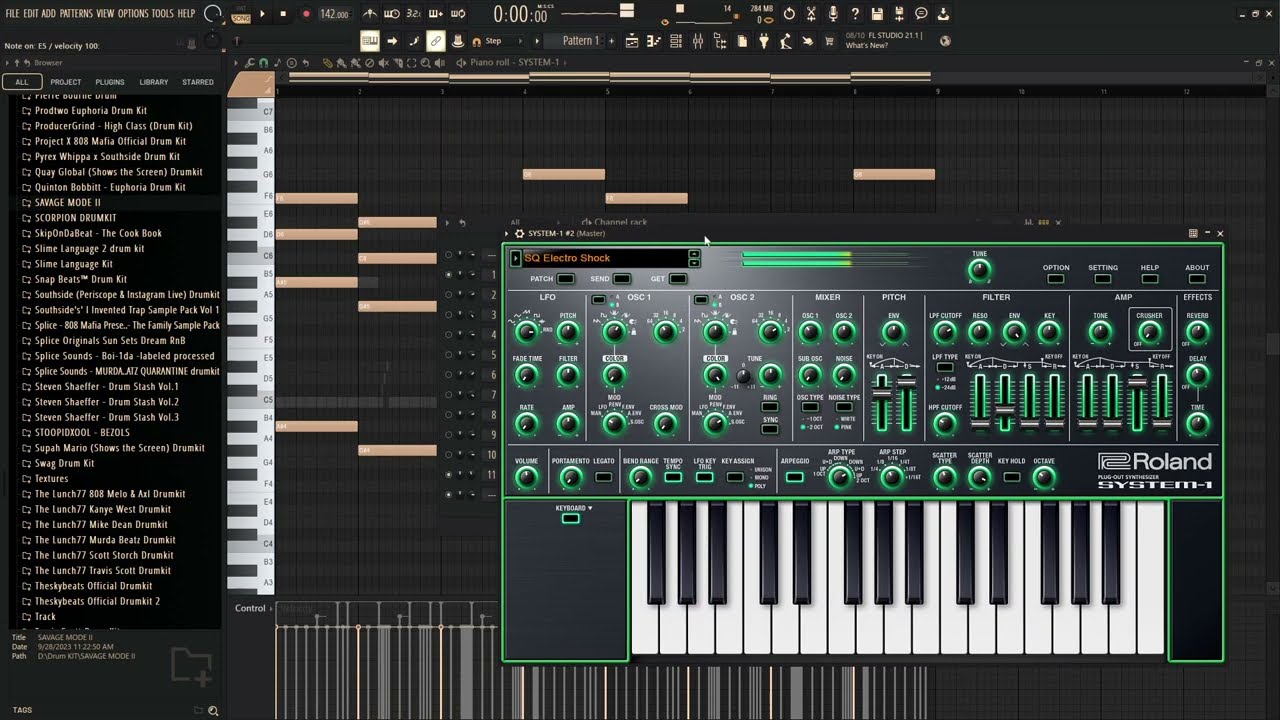Click the tempo field showing 142.000
The width and height of the screenshot is (1280, 720).
click(x=334, y=15)
